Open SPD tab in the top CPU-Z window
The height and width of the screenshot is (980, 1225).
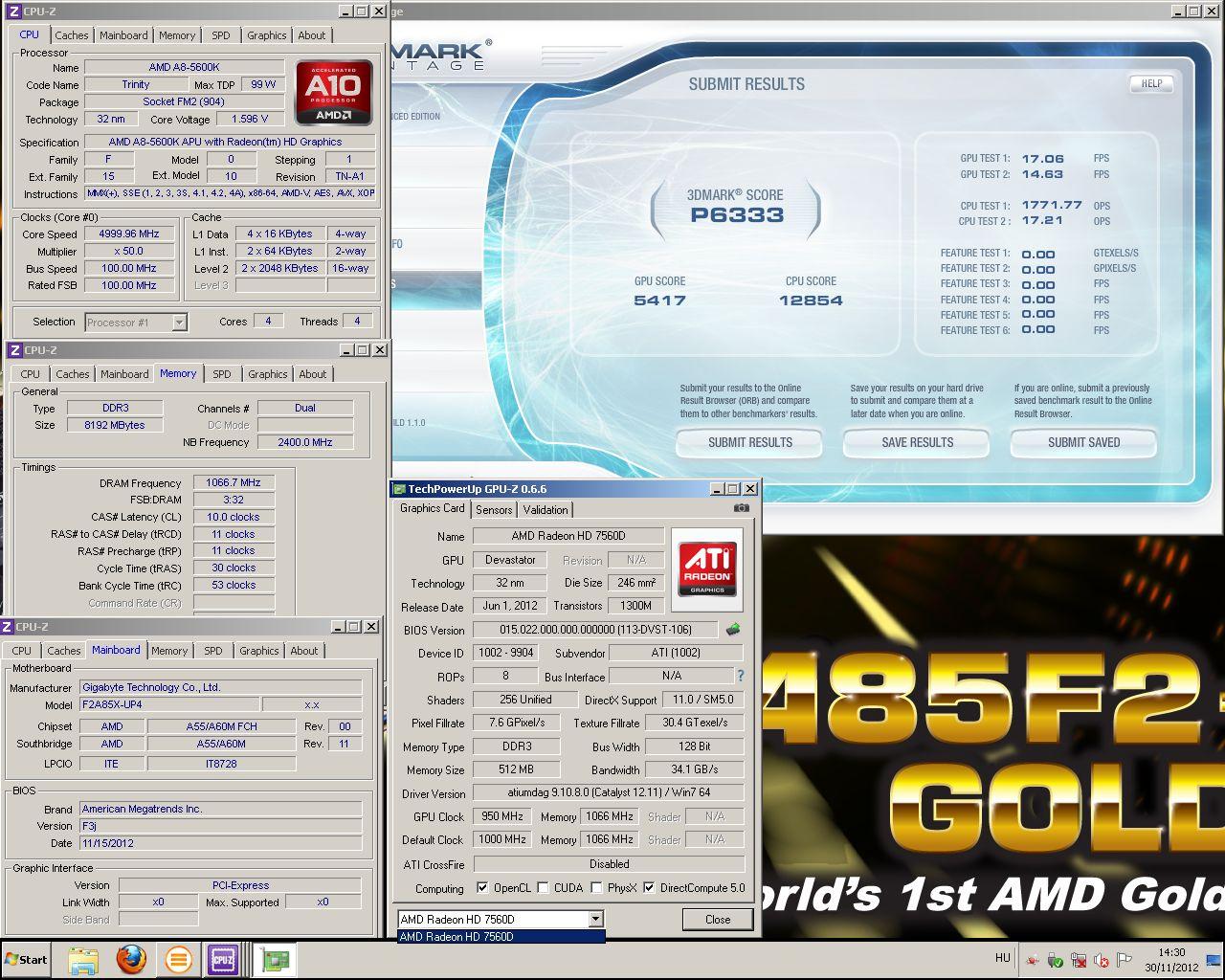tap(221, 35)
